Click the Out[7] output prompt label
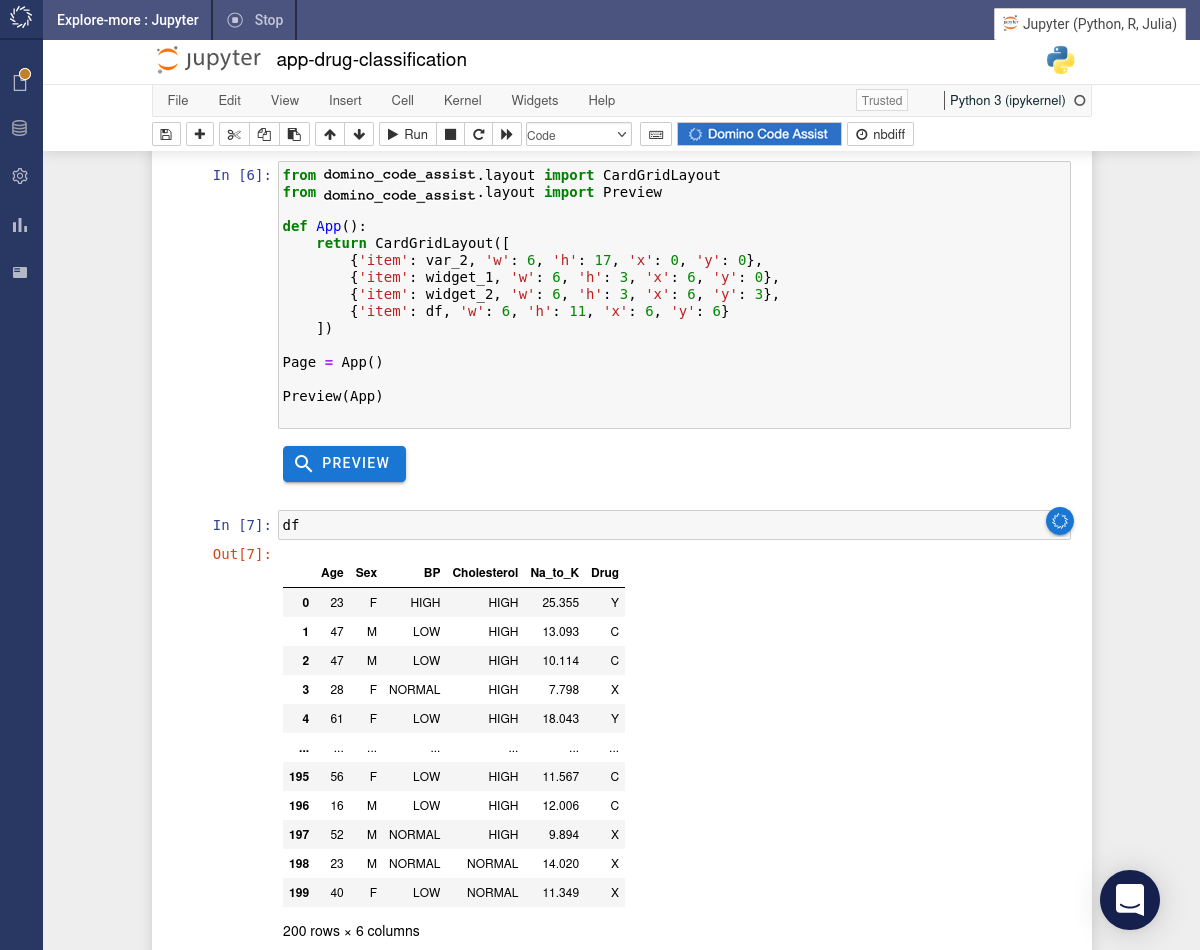1200x950 pixels. 242,554
